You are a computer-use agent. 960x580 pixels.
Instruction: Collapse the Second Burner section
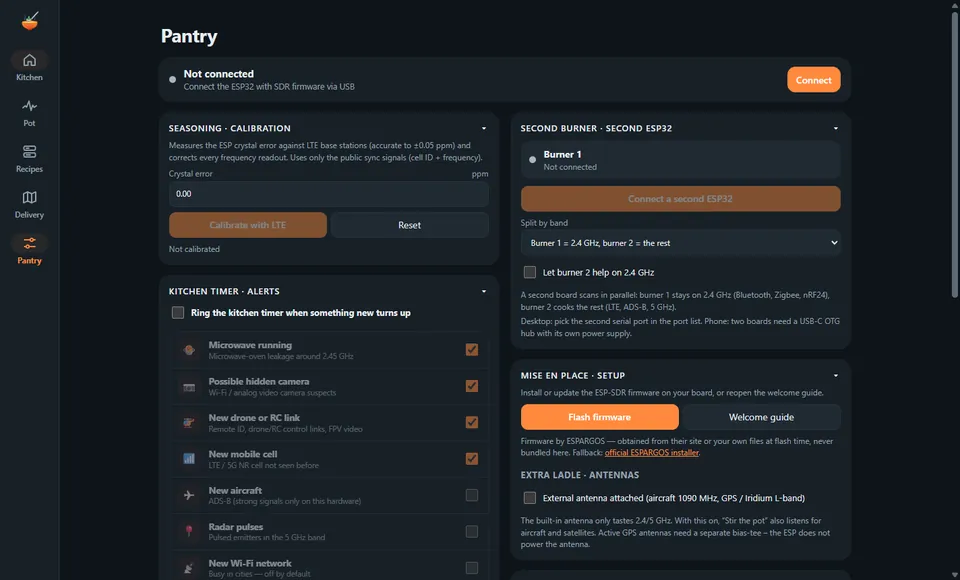coord(836,129)
